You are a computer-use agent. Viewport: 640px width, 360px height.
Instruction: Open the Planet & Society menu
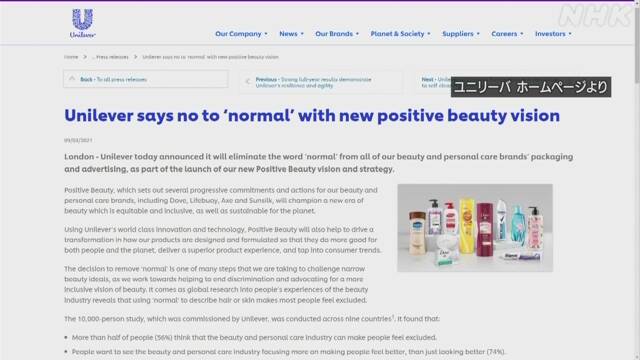coord(400,34)
